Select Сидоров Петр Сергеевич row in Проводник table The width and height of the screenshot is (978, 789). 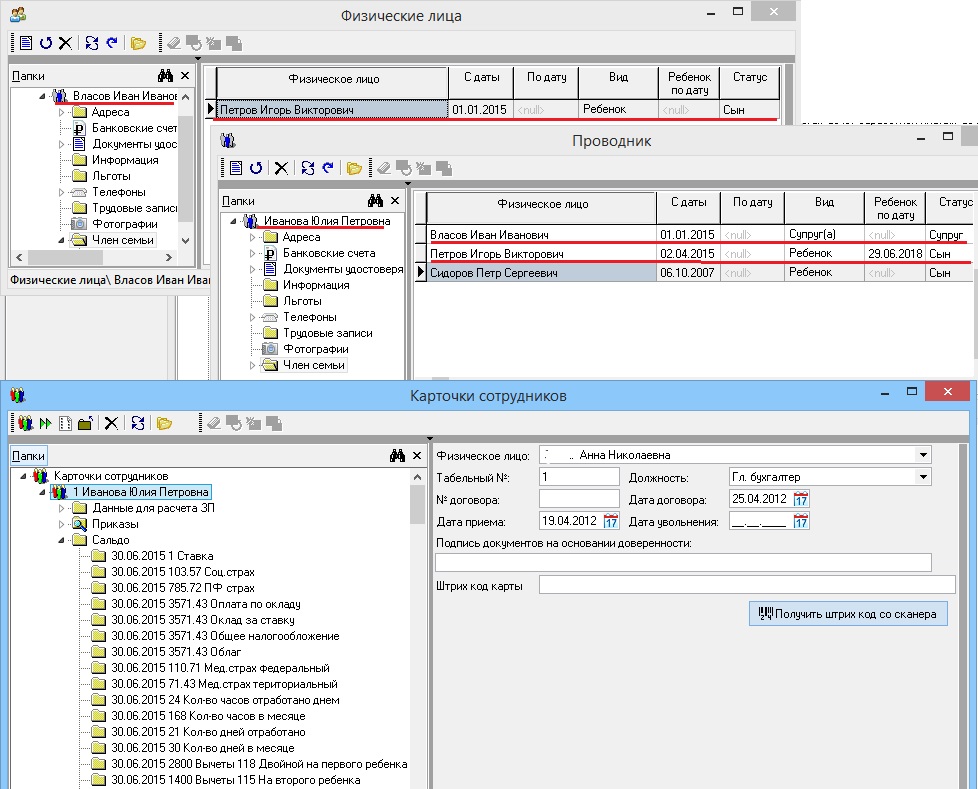pyautogui.click(x=694, y=273)
